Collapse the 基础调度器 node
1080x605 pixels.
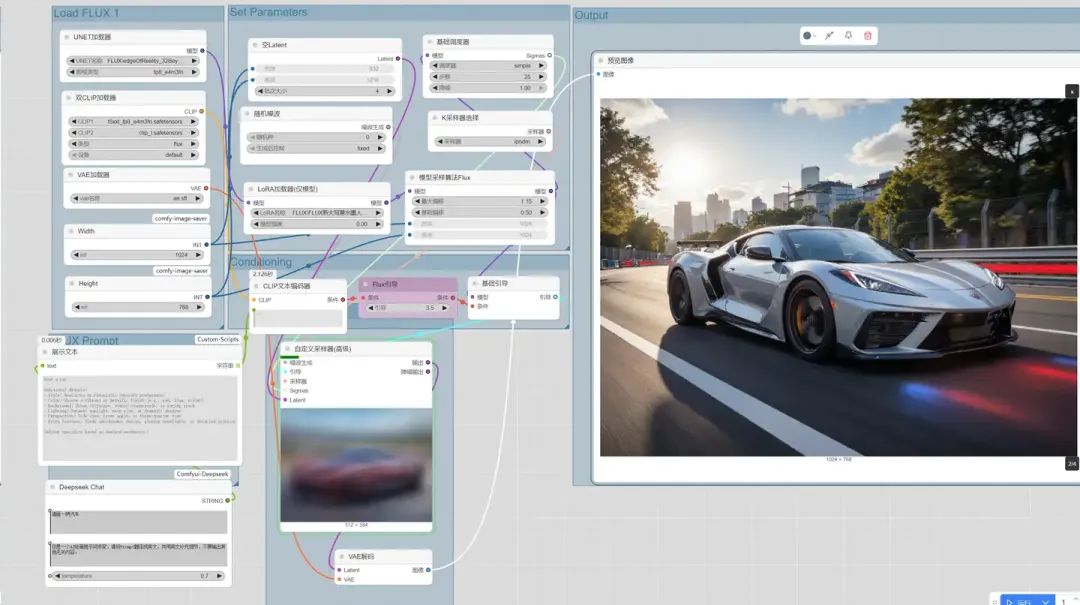click(430, 42)
